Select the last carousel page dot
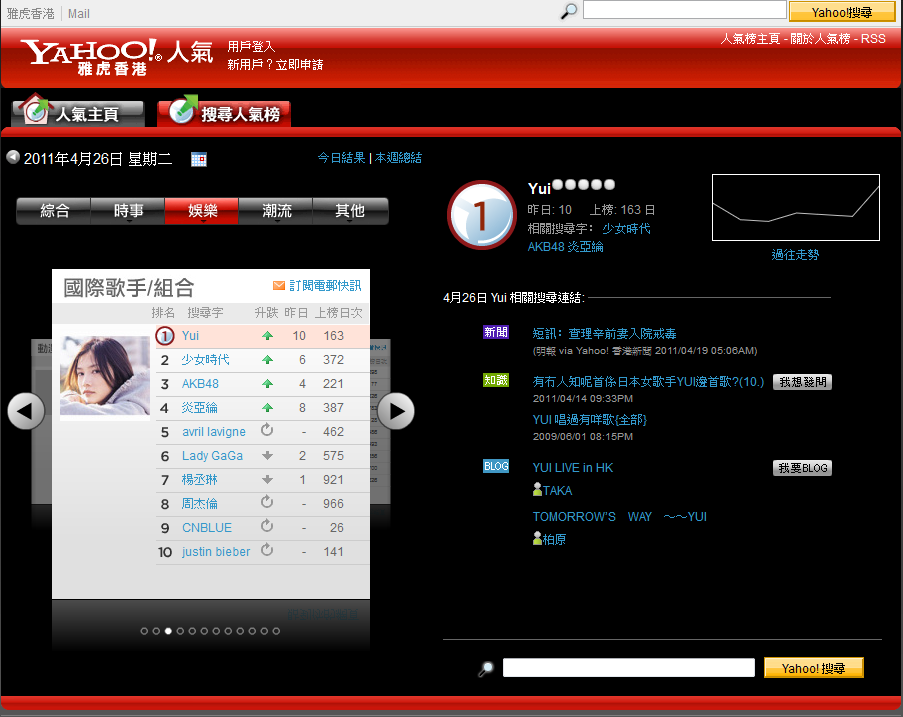The width and height of the screenshot is (903, 717). point(276,631)
